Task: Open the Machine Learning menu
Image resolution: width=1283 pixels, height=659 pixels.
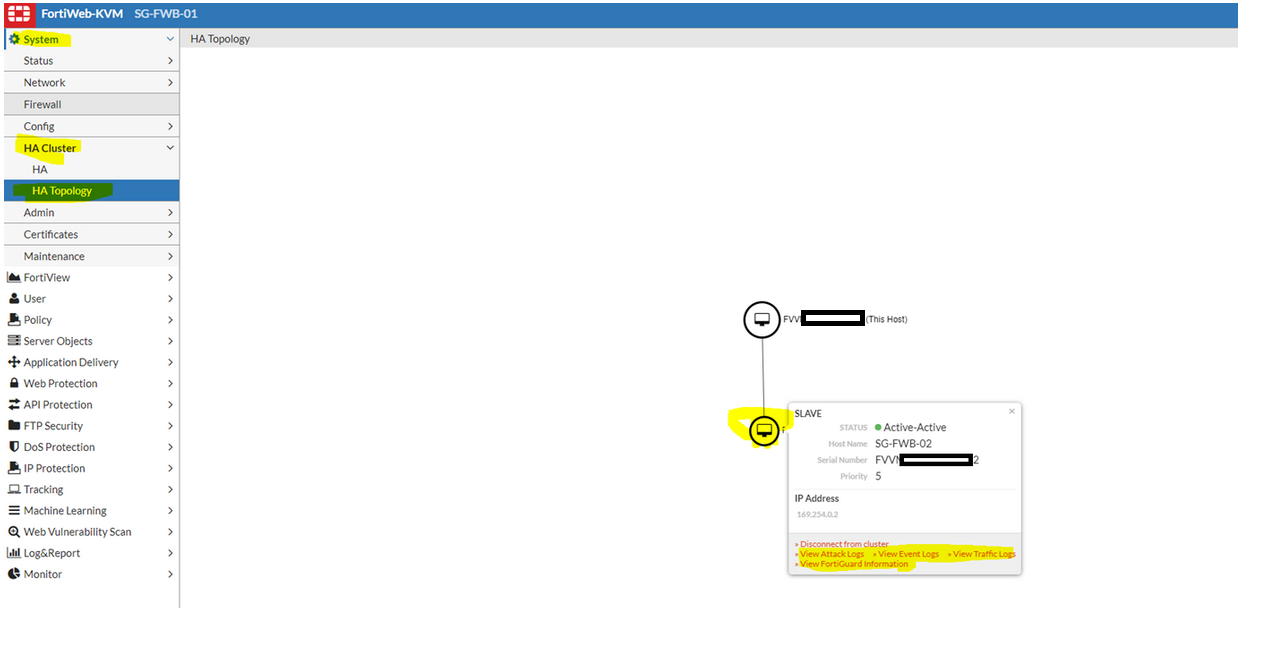Action: [x=91, y=510]
